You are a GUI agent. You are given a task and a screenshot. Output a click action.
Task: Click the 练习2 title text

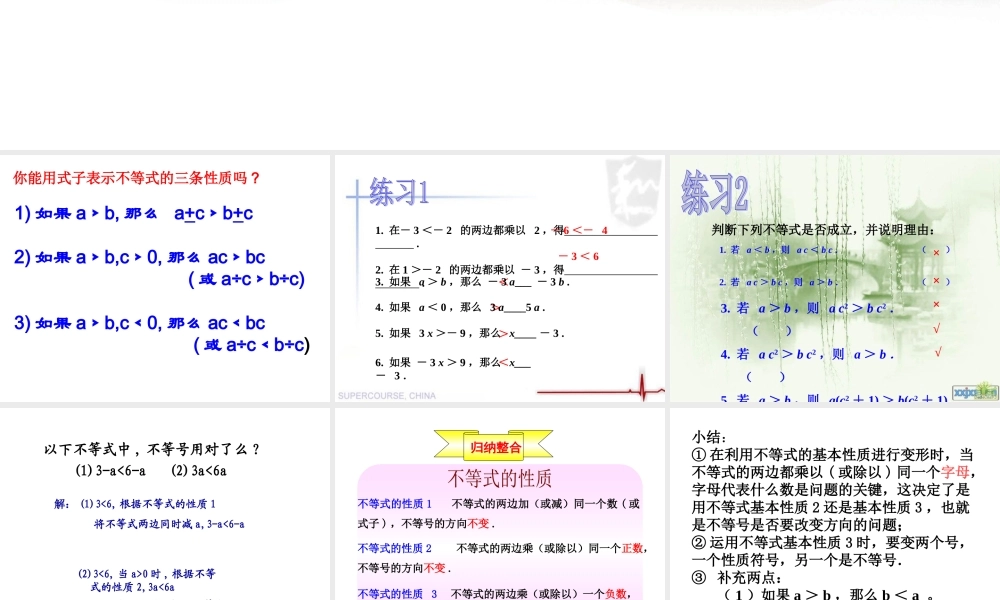point(714,192)
